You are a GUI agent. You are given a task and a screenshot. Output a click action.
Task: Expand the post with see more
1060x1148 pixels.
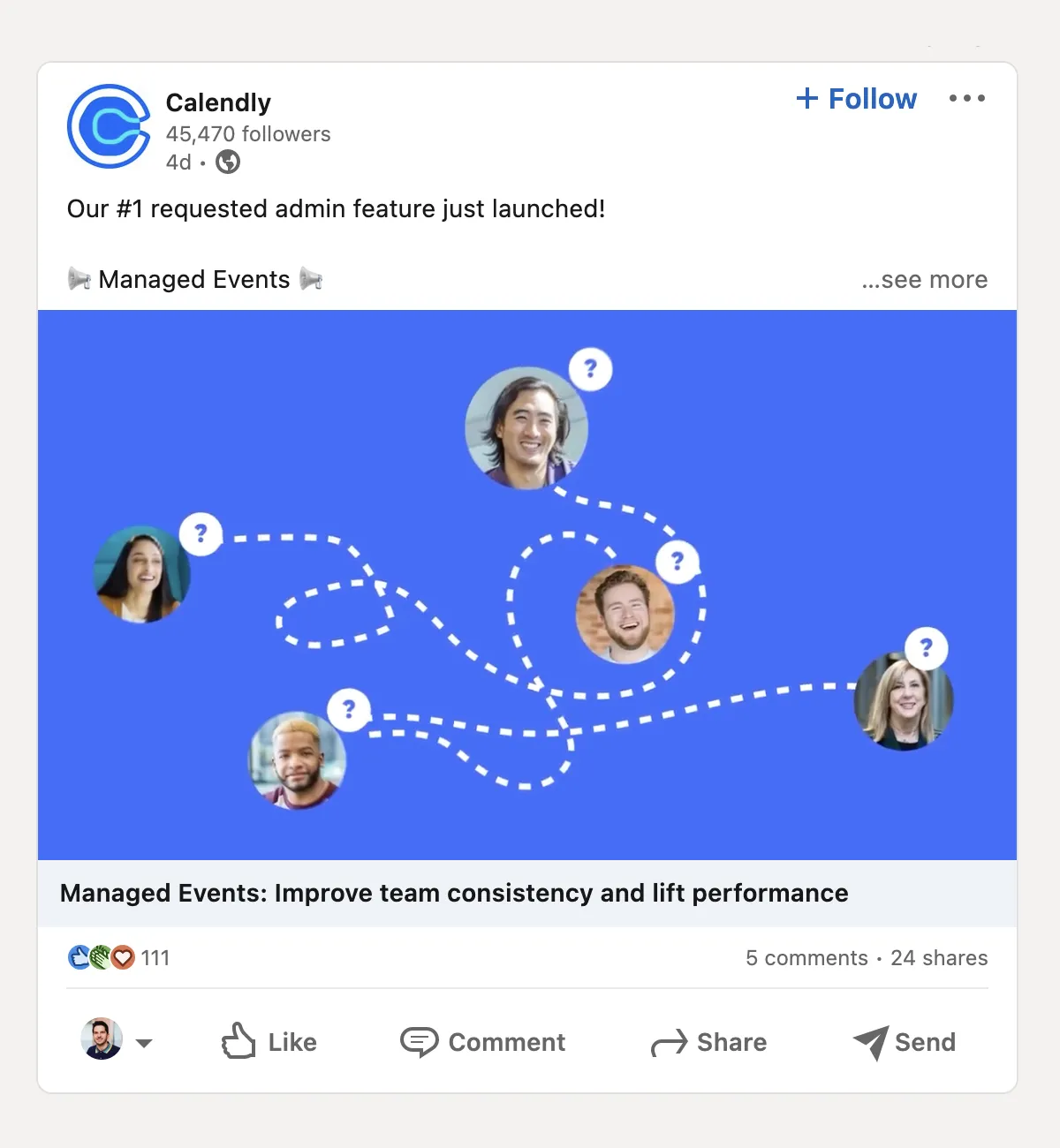tap(924, 280)
